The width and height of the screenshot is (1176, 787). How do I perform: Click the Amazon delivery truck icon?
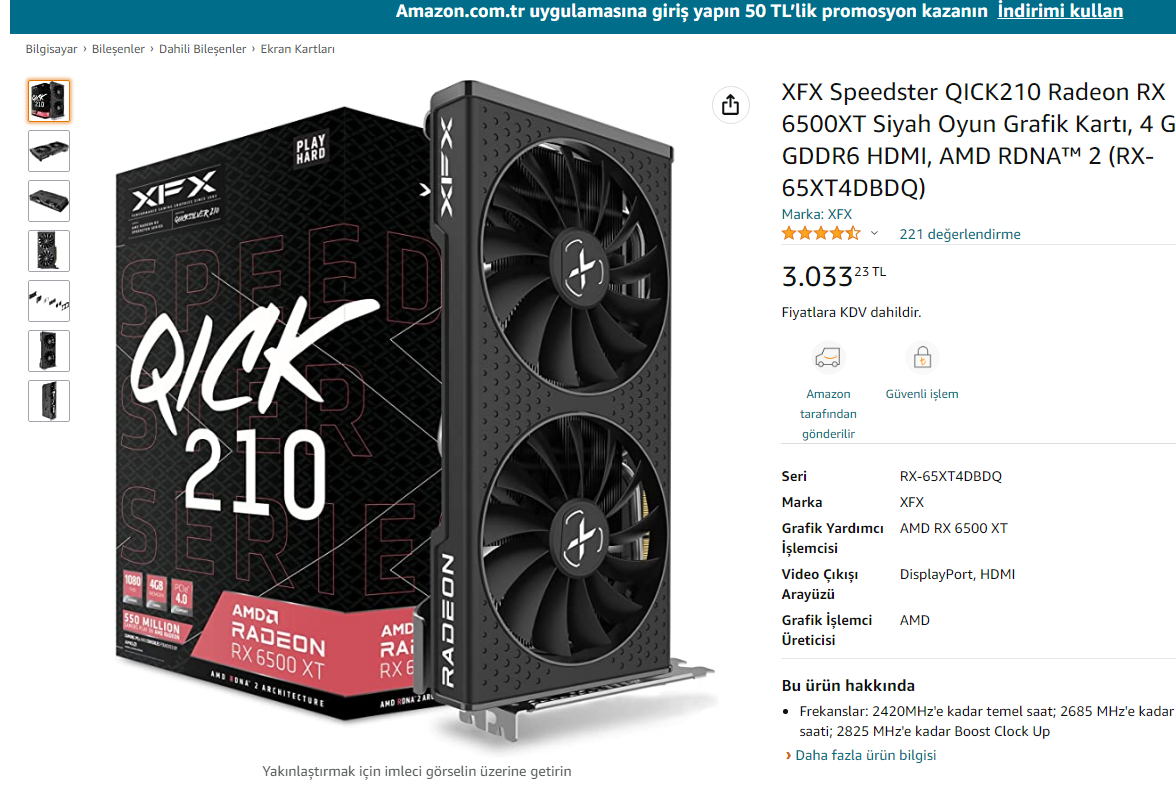tap(828, 358)
